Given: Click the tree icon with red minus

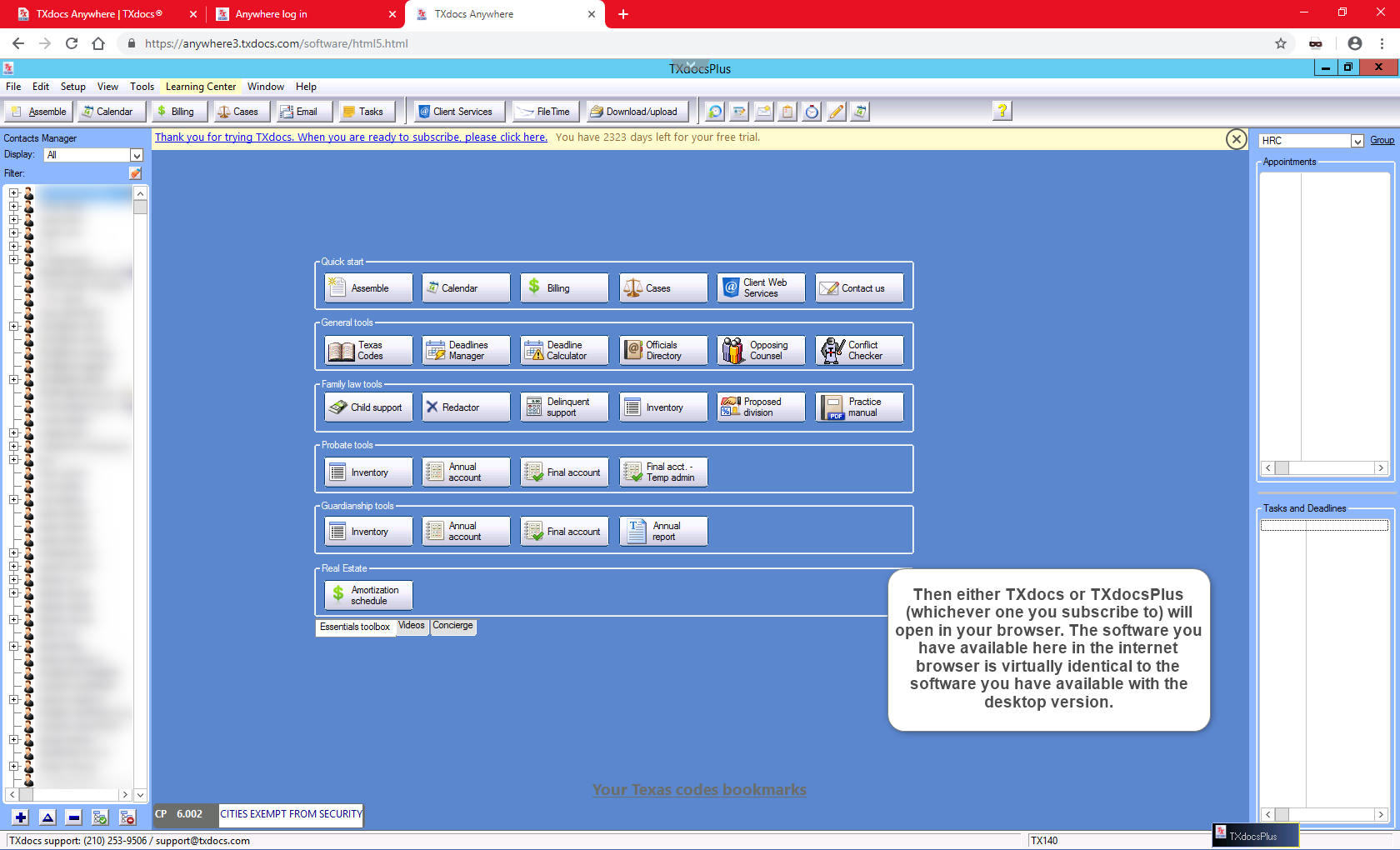Looking at the screenshot, I should pyautogui.click(x=127, y=817).
